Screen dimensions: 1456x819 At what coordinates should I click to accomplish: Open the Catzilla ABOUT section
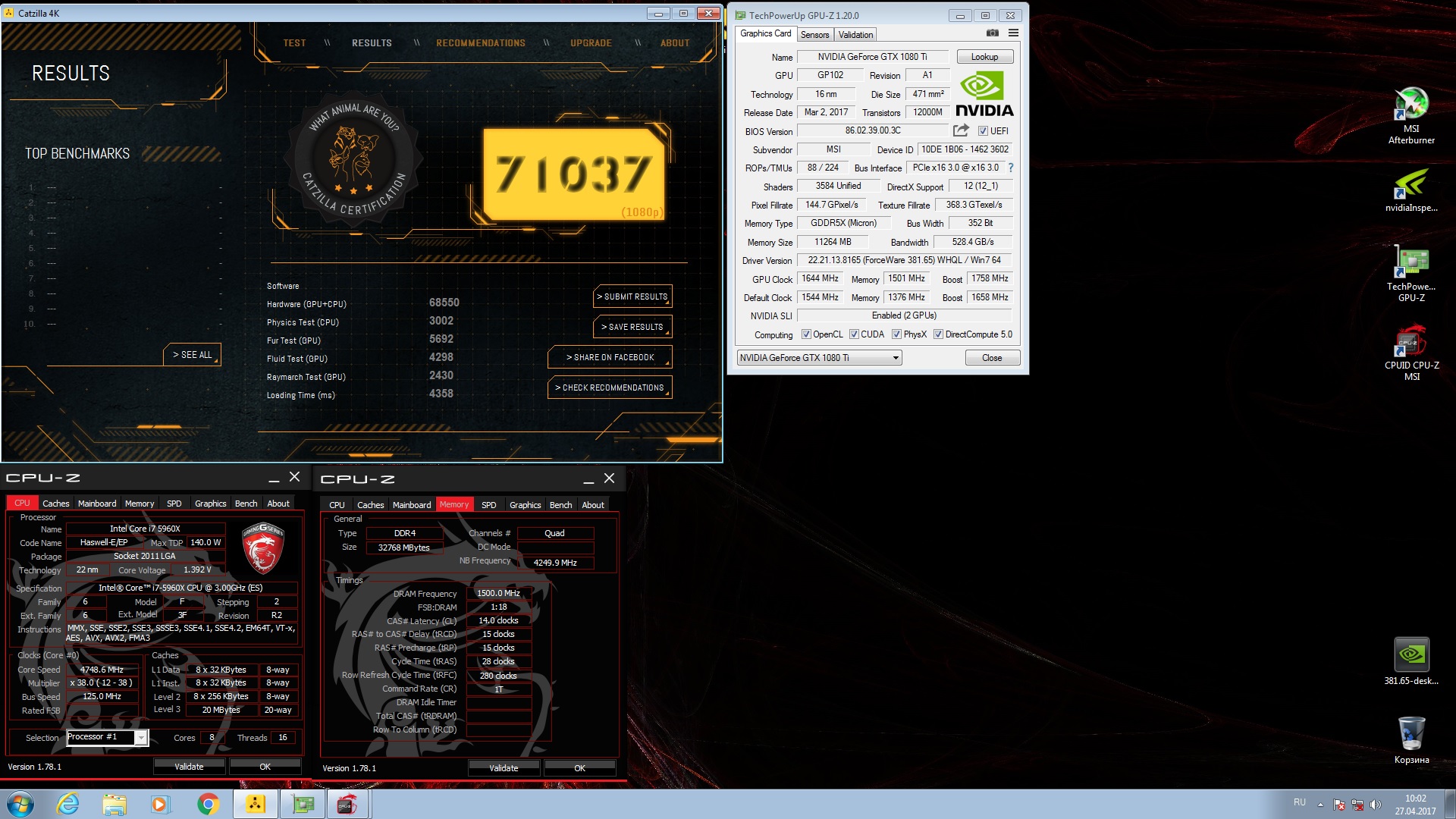click(675, 43)
